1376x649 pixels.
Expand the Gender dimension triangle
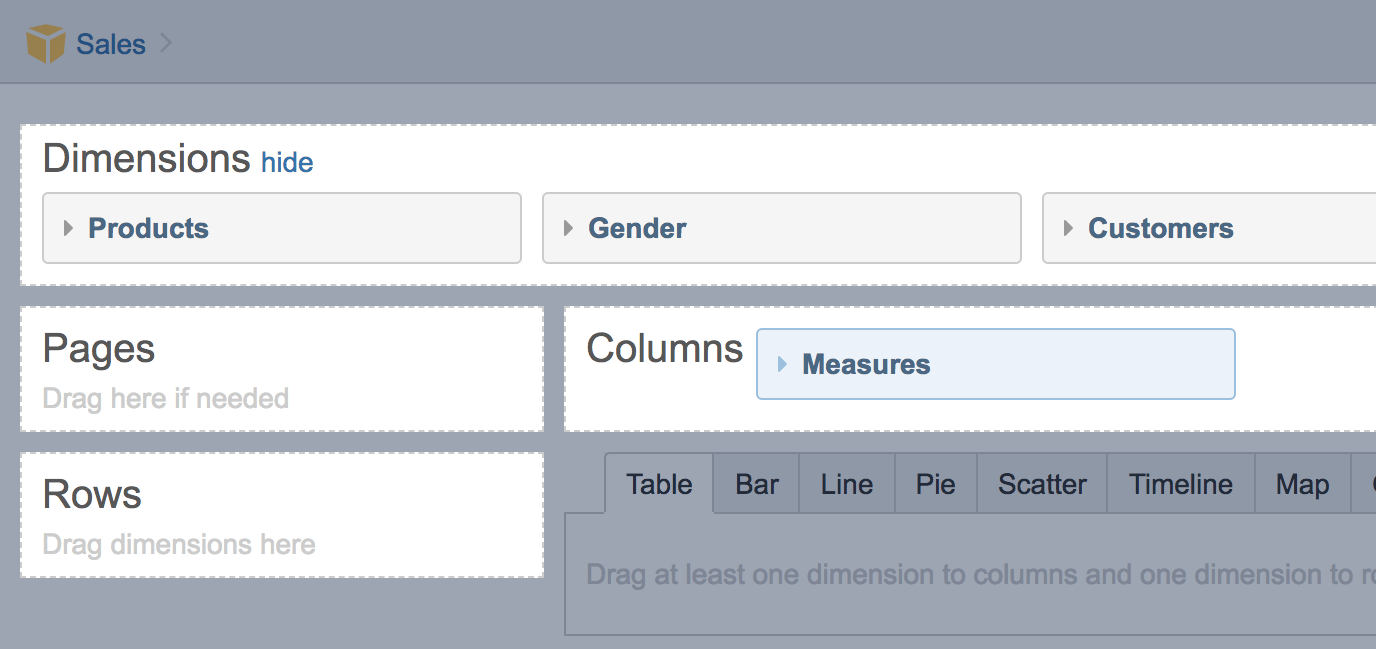point(568,228)
